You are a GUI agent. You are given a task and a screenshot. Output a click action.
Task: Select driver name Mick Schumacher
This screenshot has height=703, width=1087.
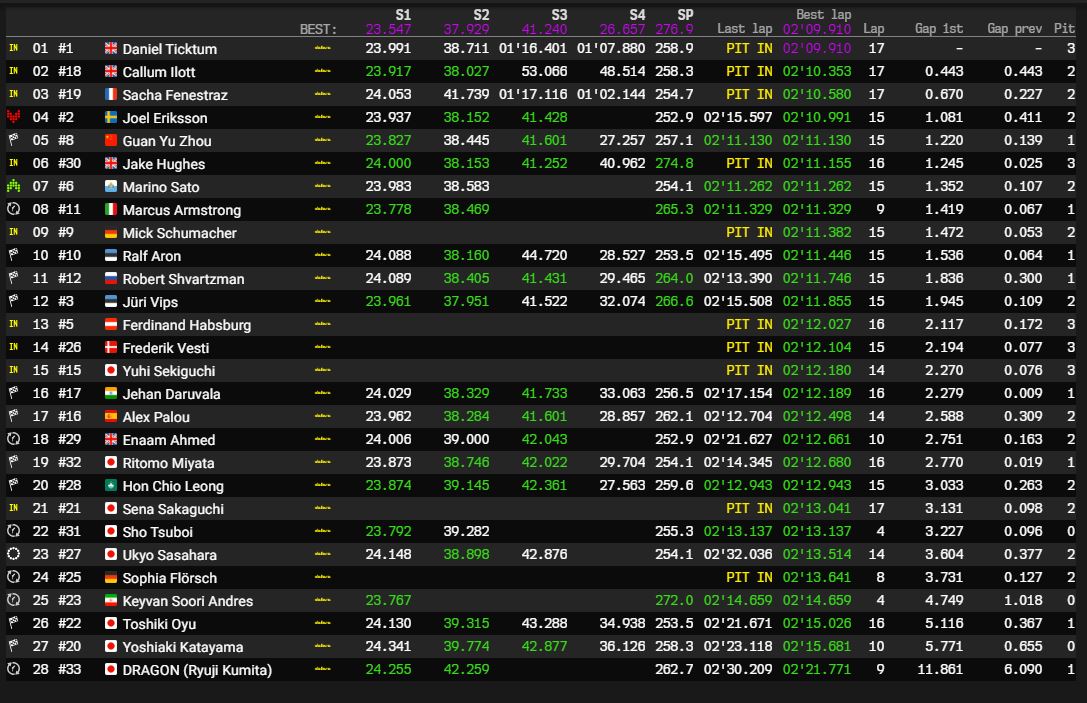(x=180, y=233)
